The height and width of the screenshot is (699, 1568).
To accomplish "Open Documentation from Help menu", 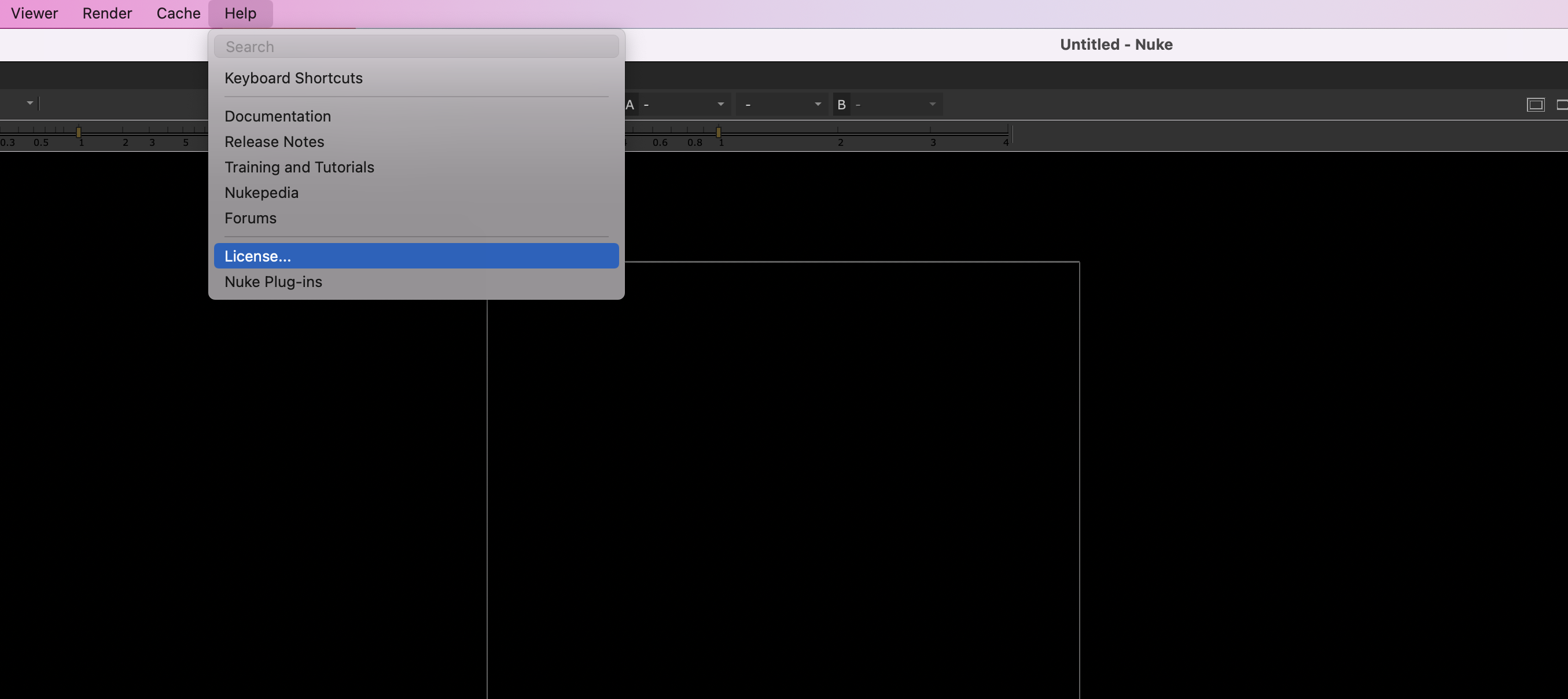I will (278, 116).
